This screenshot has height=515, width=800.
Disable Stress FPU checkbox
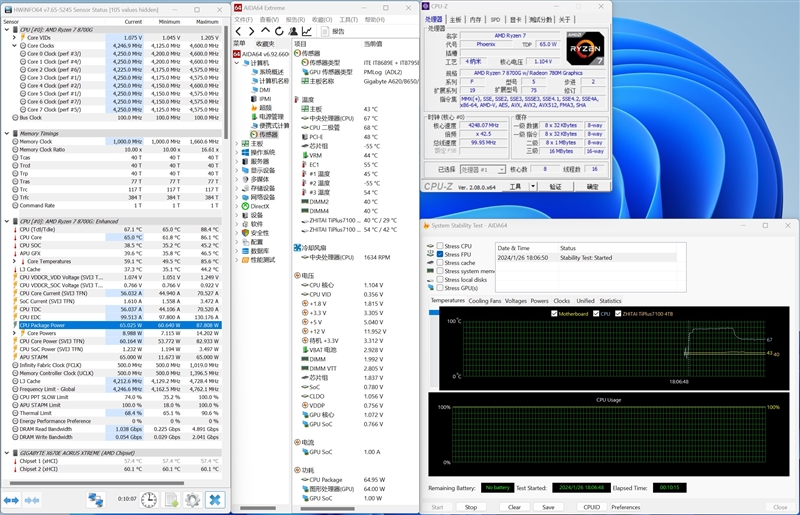pos(440,254)
